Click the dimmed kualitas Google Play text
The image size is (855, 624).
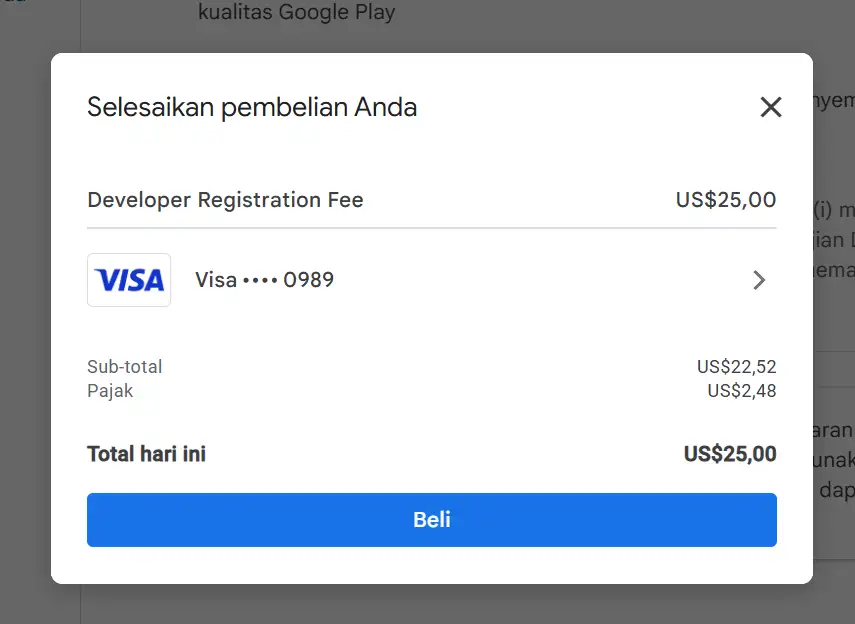296,13
